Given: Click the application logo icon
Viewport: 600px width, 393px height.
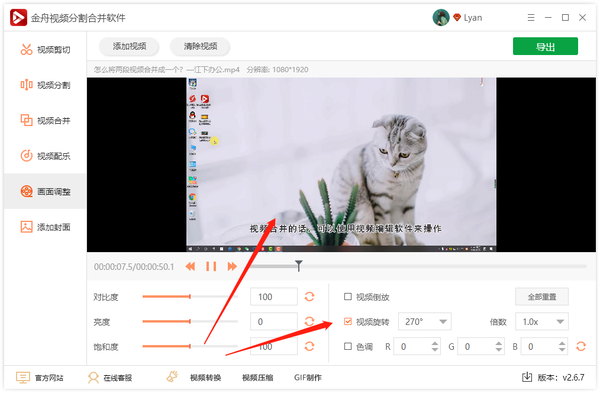Looking at the screenshot, I should pyautogui.click(x=18, y=18).
